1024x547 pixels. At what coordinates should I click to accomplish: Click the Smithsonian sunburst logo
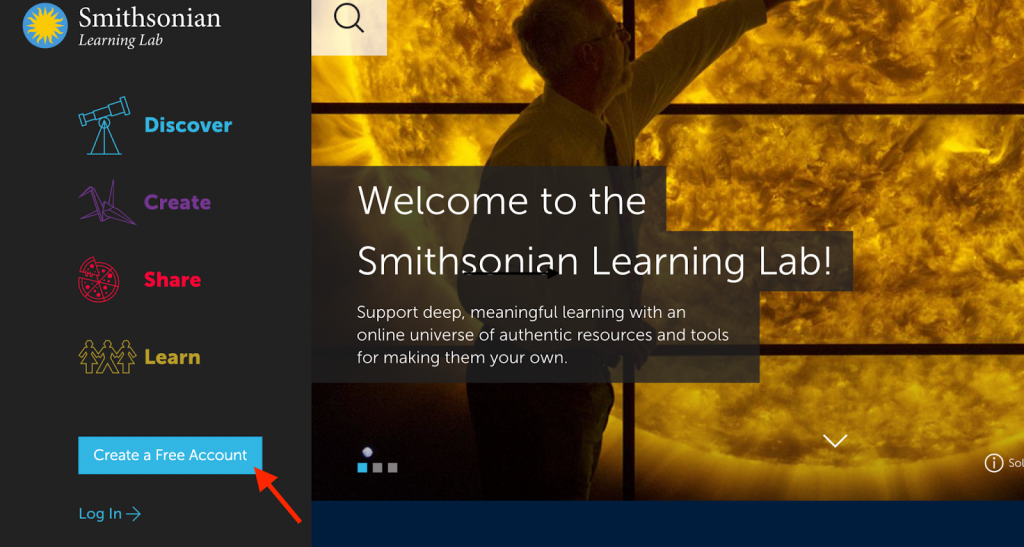point(45,25)
